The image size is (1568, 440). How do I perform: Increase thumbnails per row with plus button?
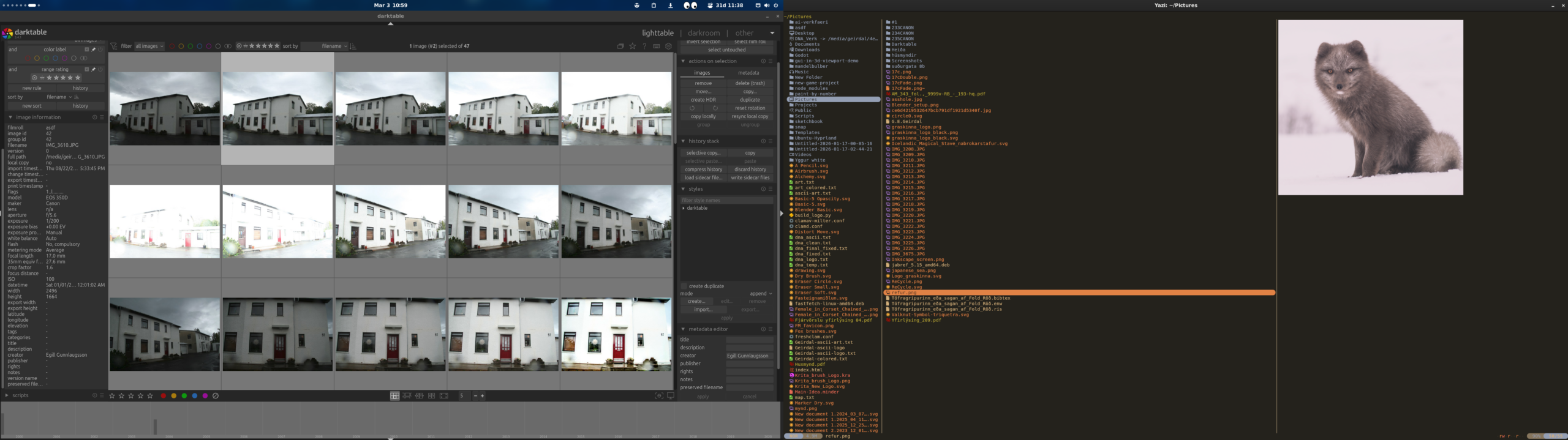(483, 396)
